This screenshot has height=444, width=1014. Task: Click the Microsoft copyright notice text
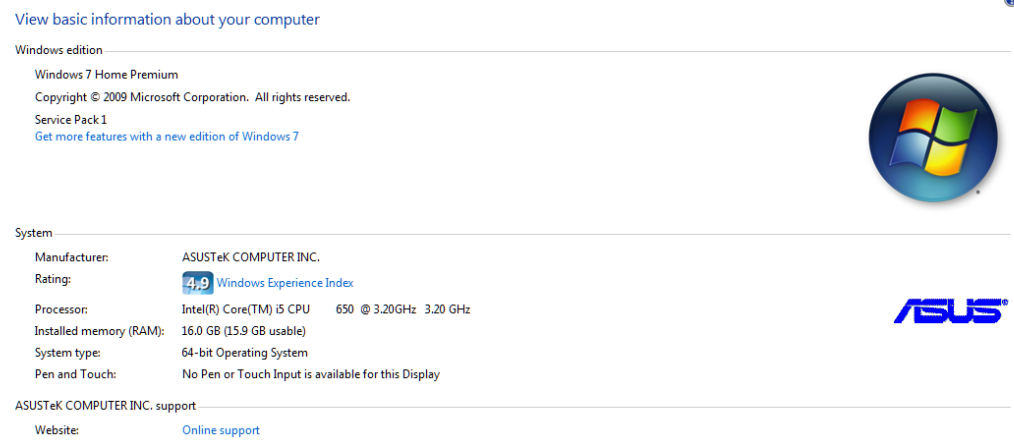point(192,97)
